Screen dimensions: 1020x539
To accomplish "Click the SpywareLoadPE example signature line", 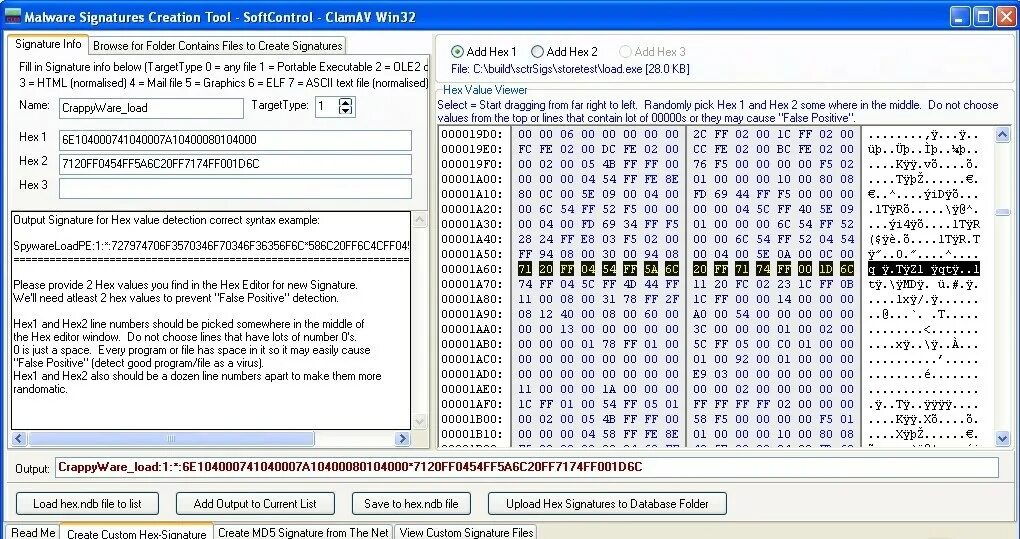I will tap(211, 246).
